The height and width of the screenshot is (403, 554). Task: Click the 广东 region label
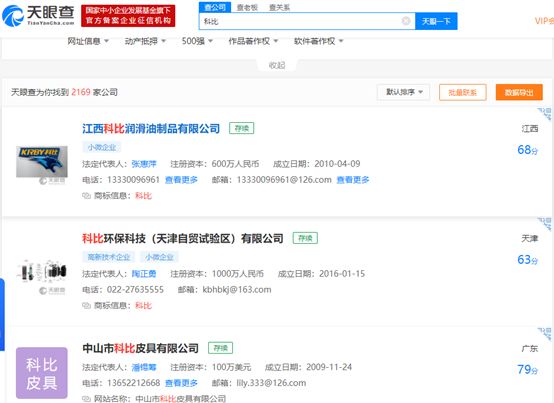[x=530, y=348]
